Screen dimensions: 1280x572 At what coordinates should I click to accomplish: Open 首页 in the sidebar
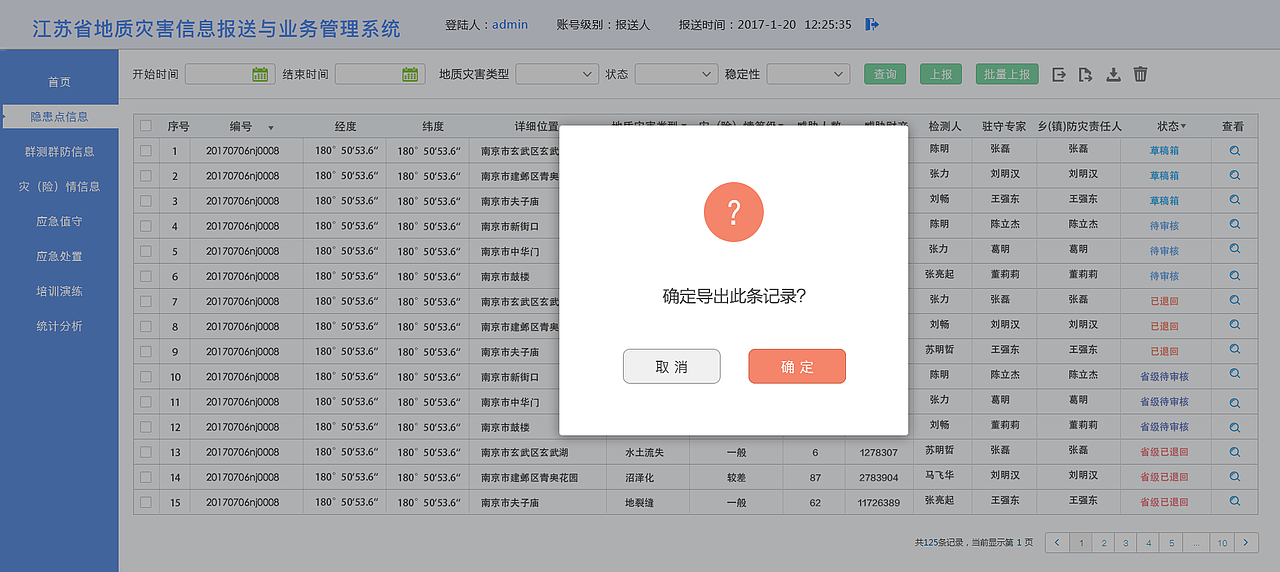(x=60, y=82)
